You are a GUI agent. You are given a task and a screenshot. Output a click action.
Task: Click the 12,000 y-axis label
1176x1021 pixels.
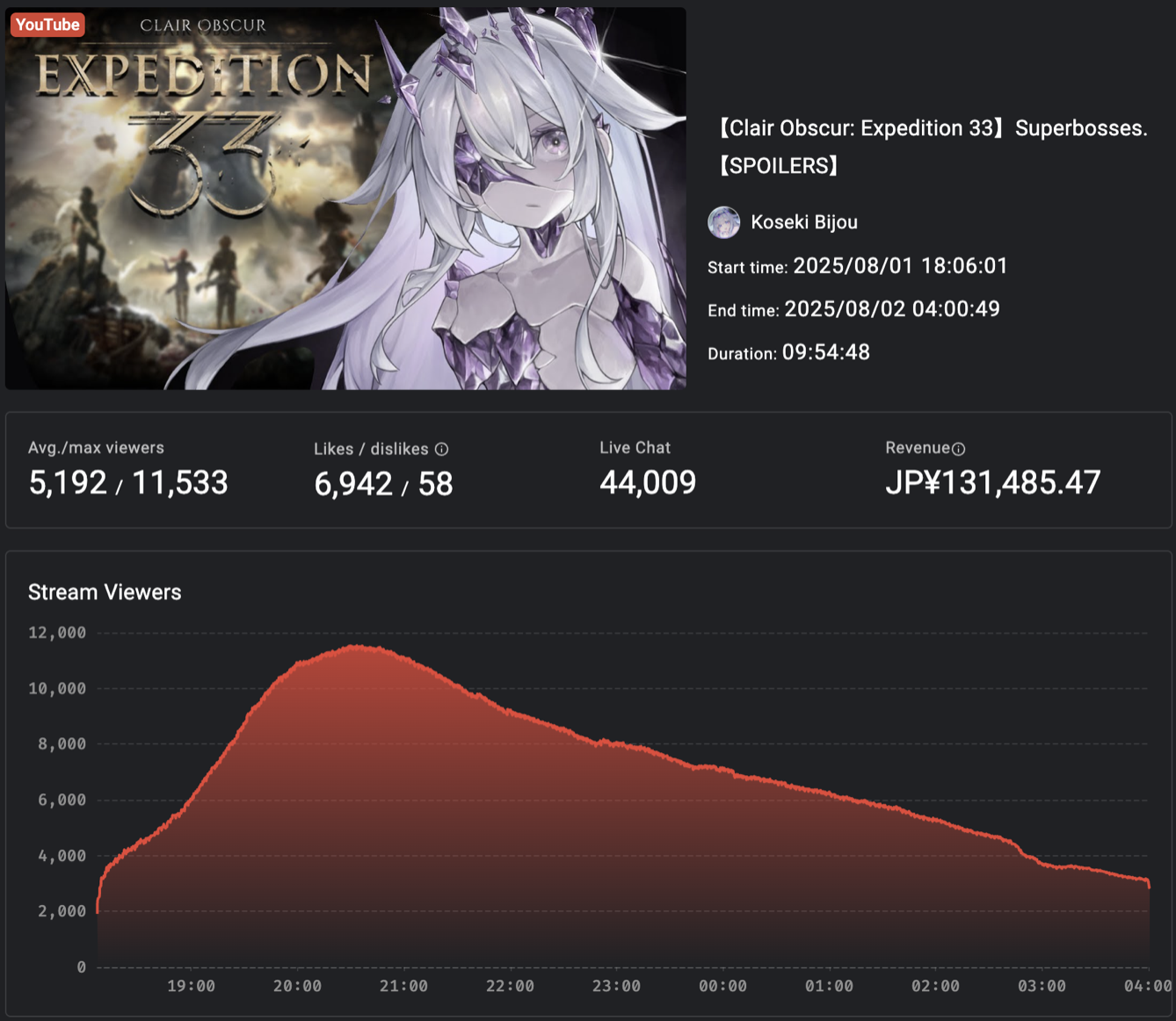[57, 633]
